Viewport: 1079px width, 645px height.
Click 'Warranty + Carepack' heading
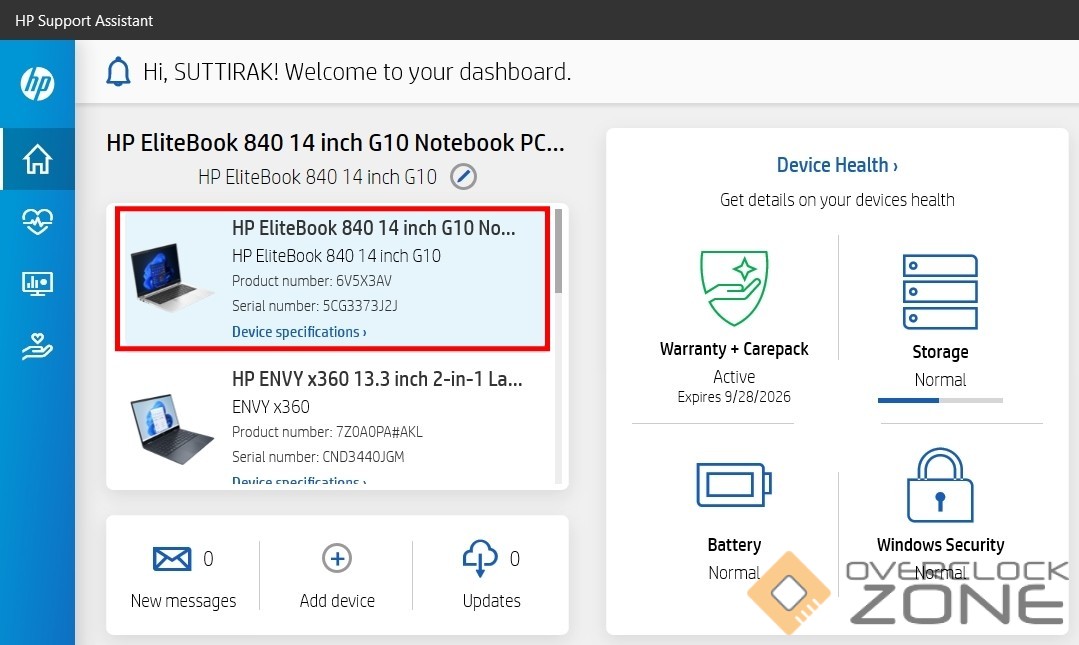(734, 349)
